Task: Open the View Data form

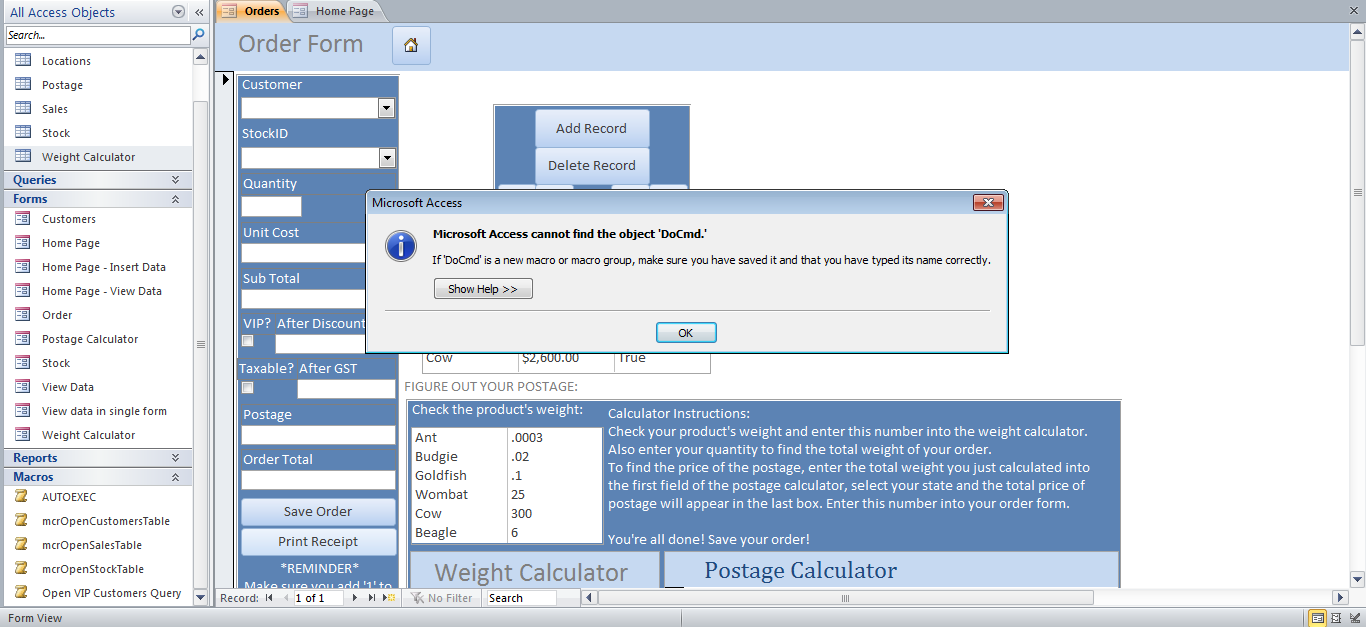Action: tap(96, 387)
